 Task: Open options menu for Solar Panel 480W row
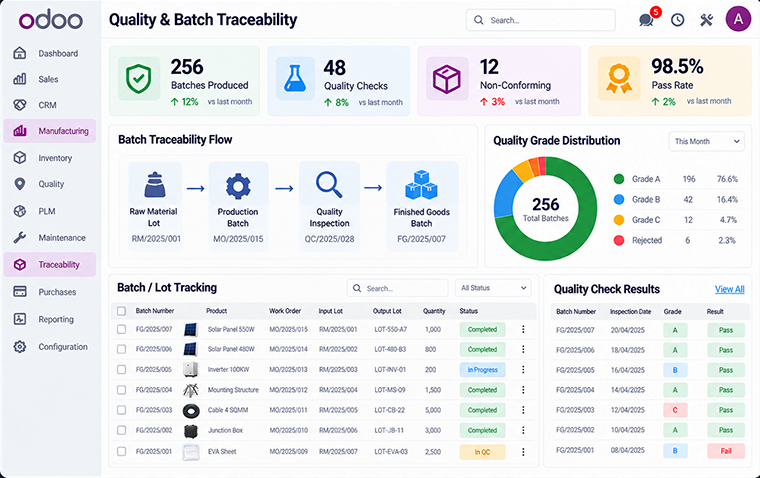(523, 349)
